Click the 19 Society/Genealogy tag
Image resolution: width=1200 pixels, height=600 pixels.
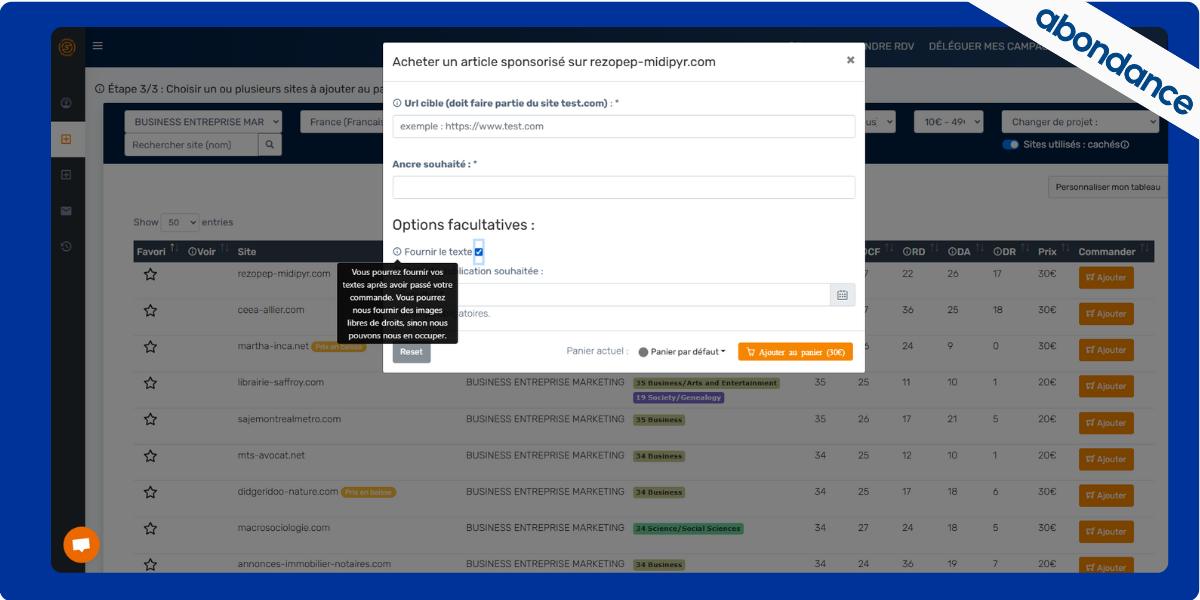(x=678, y=397)
